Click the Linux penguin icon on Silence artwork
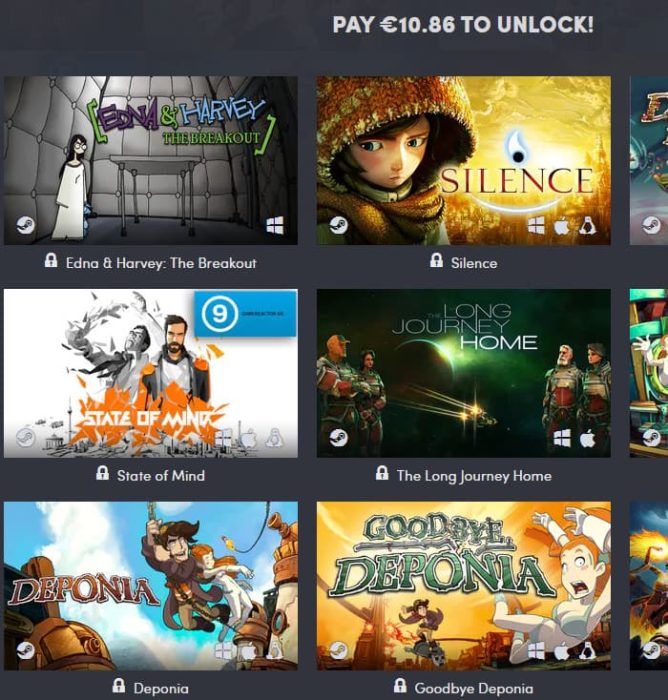The image size is (668, 700). pyautogui.click(x=588, y=225)
